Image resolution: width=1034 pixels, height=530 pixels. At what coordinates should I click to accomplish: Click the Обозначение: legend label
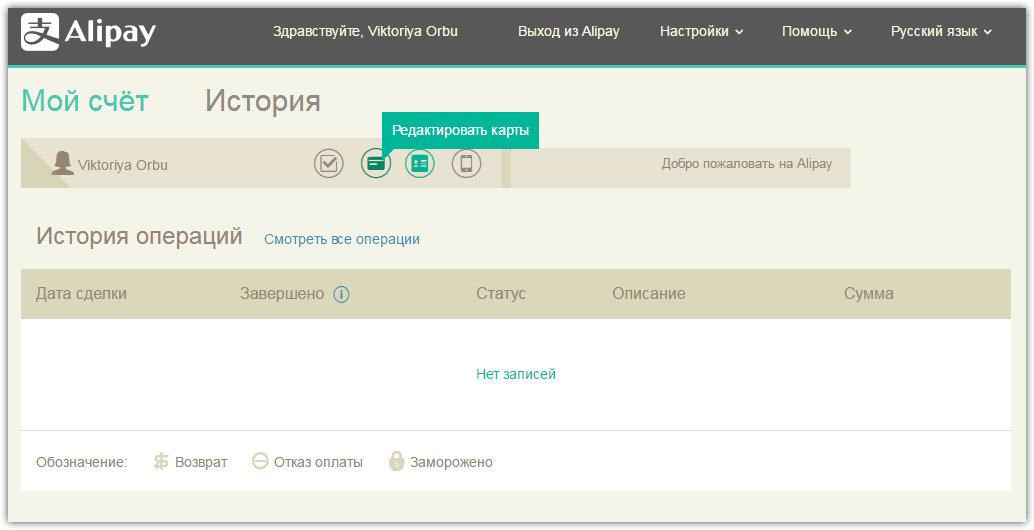pyautogui.click(x=82, y=462)
